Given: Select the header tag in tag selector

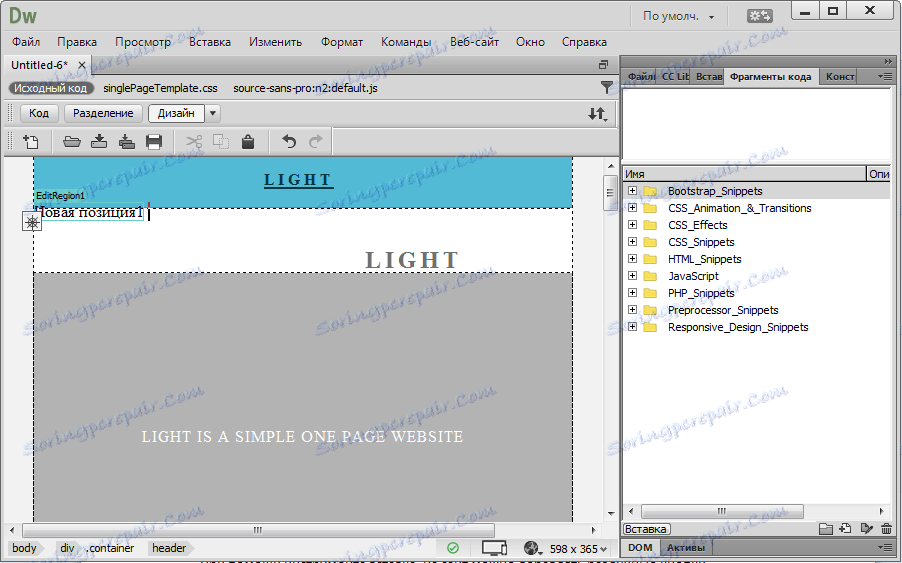Looking at the screenshot, I should (x=169, y=549).
